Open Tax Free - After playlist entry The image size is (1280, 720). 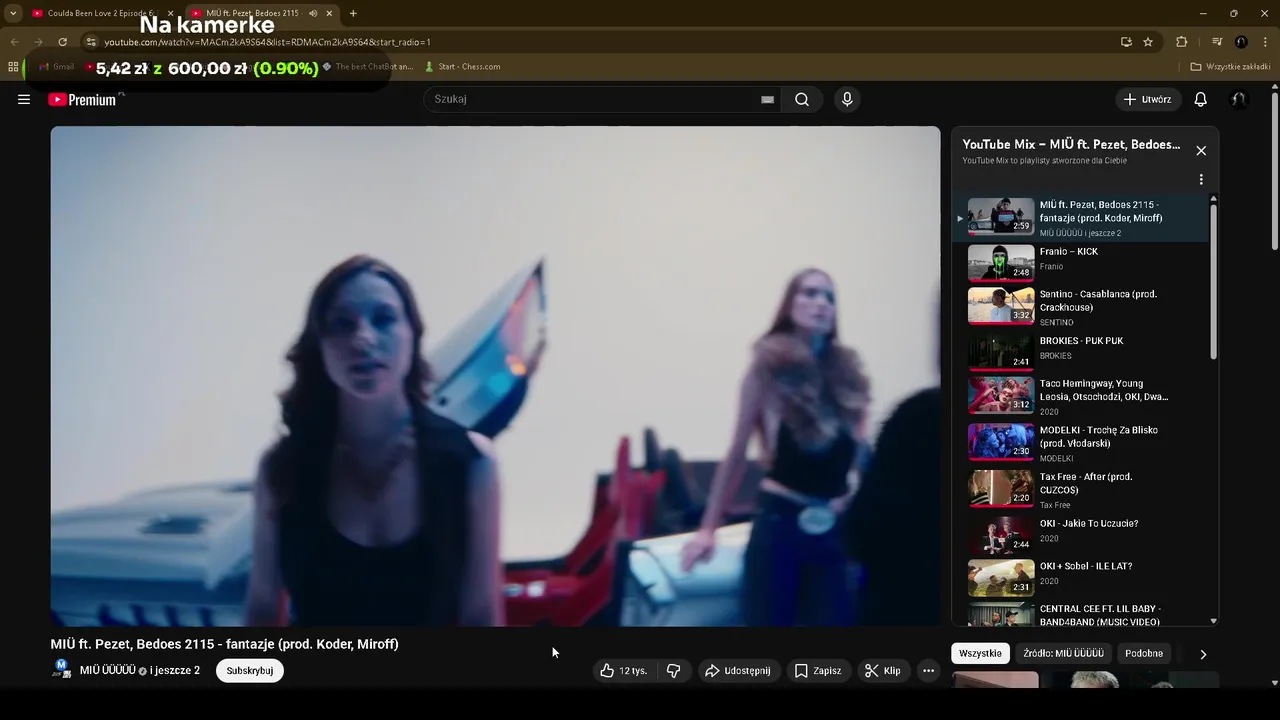(1081, 489)
